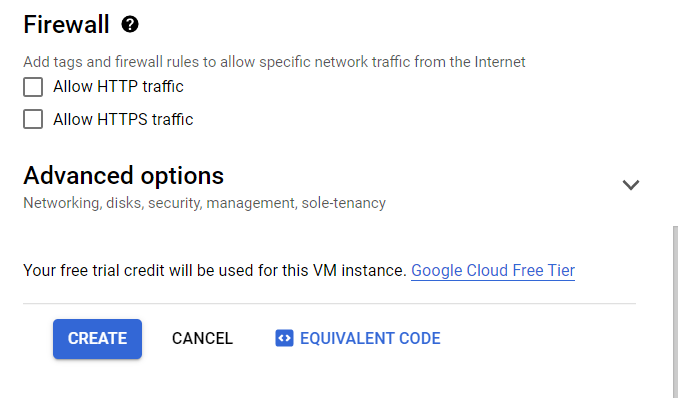The image size is (678, 398).
Task: Enable the Allow HTTP traffic checkbox
Action: click(33, 87)
